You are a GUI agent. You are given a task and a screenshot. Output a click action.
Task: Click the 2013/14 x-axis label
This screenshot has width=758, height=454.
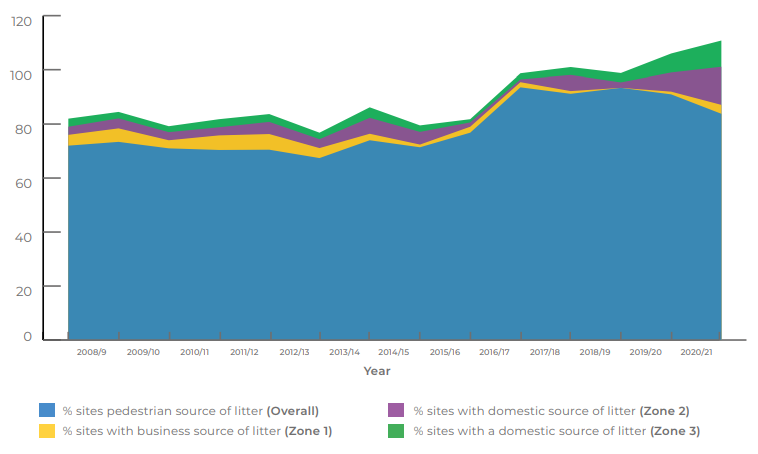[x=344, y=352]
